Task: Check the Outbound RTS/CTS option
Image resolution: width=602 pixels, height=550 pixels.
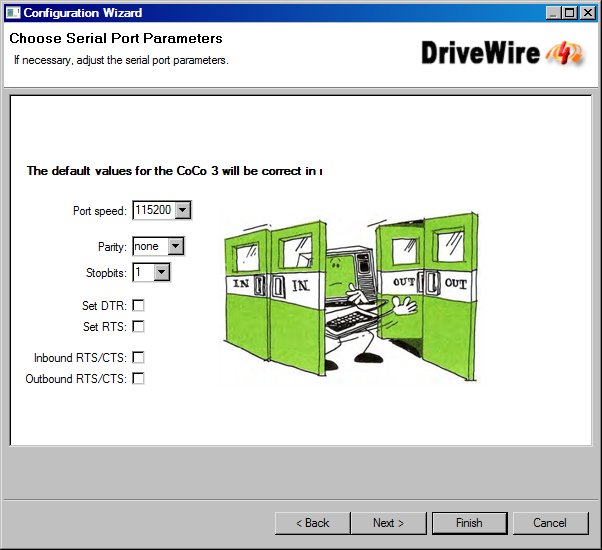Action: (138, 378)
